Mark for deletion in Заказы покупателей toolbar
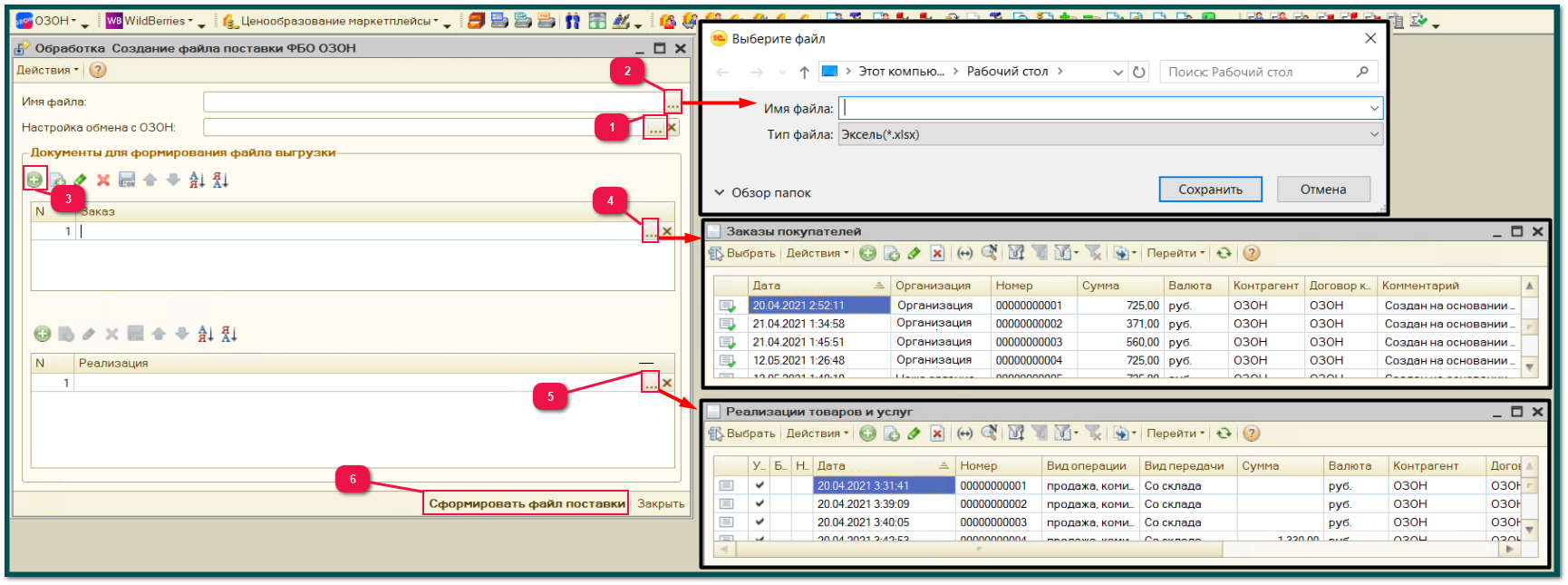The height and width of the screenshot is (585, 1568). click(x=937, y=253)
